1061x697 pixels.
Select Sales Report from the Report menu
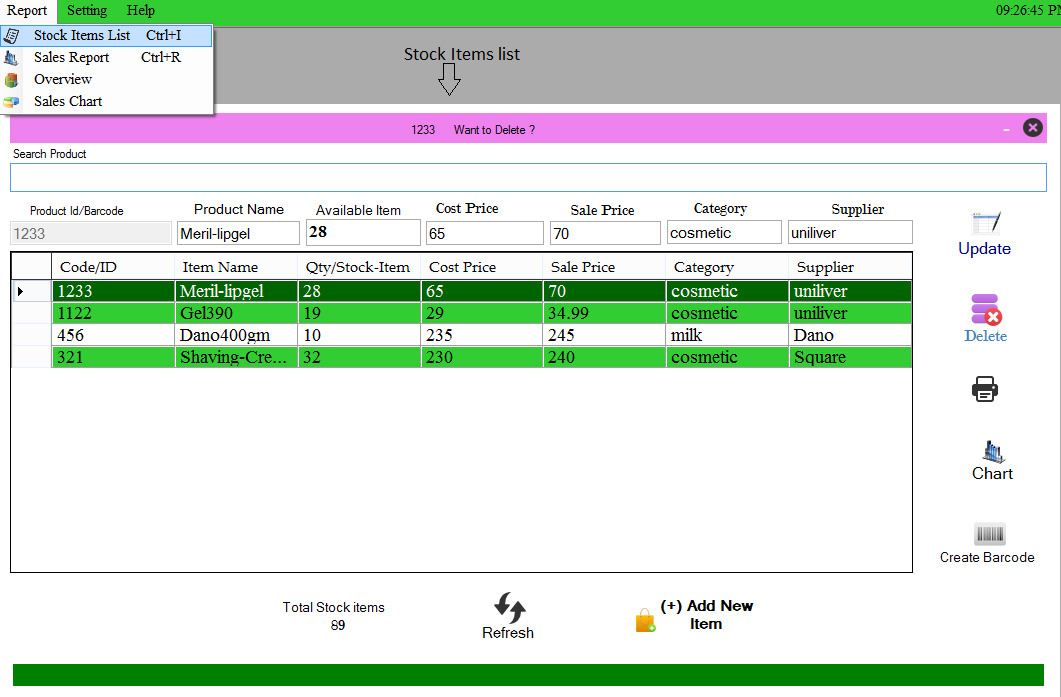pos(71,57)
